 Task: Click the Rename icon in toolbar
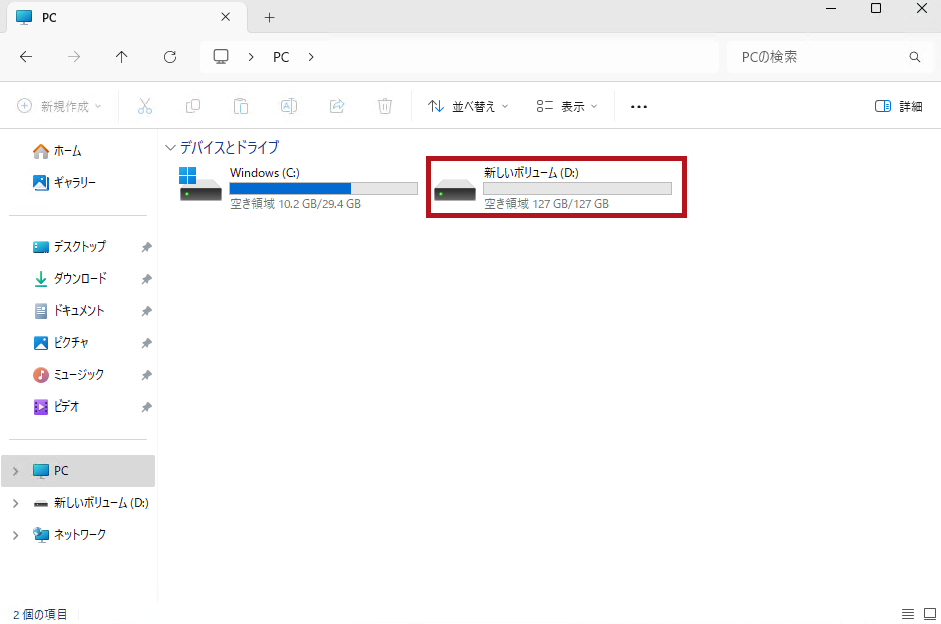[x=289, y=106]
